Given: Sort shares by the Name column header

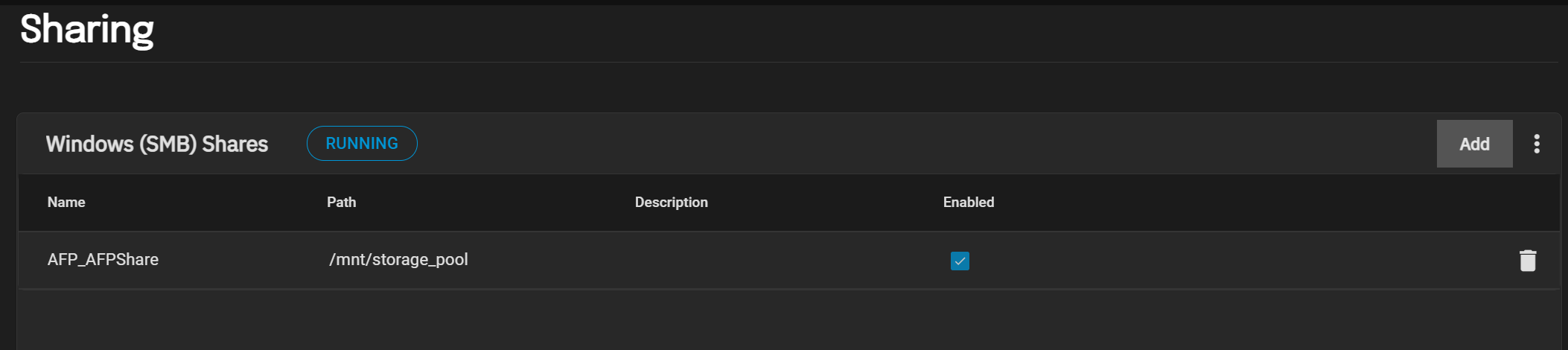Looking at the screenshot, I should coord(66,203).
